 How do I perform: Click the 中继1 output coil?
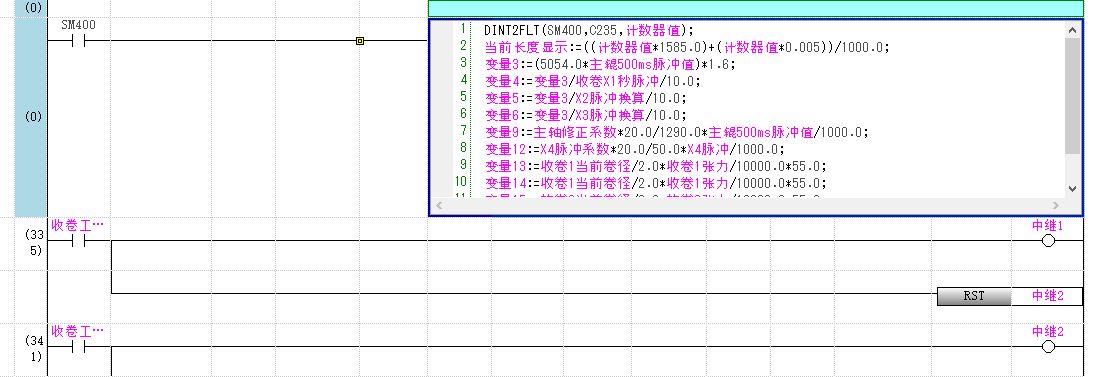1048,241
